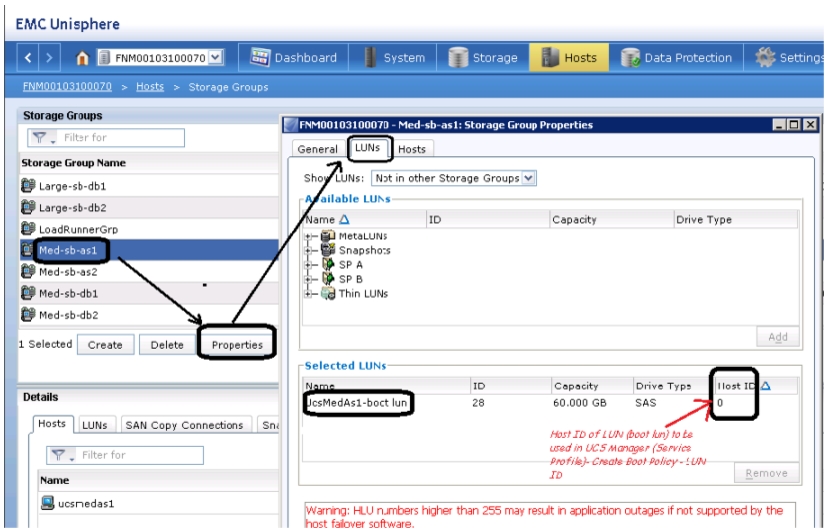Open LUNs tab in Storage Group Properties
This screenshot has height=531, width=825.
pos(367,148)
